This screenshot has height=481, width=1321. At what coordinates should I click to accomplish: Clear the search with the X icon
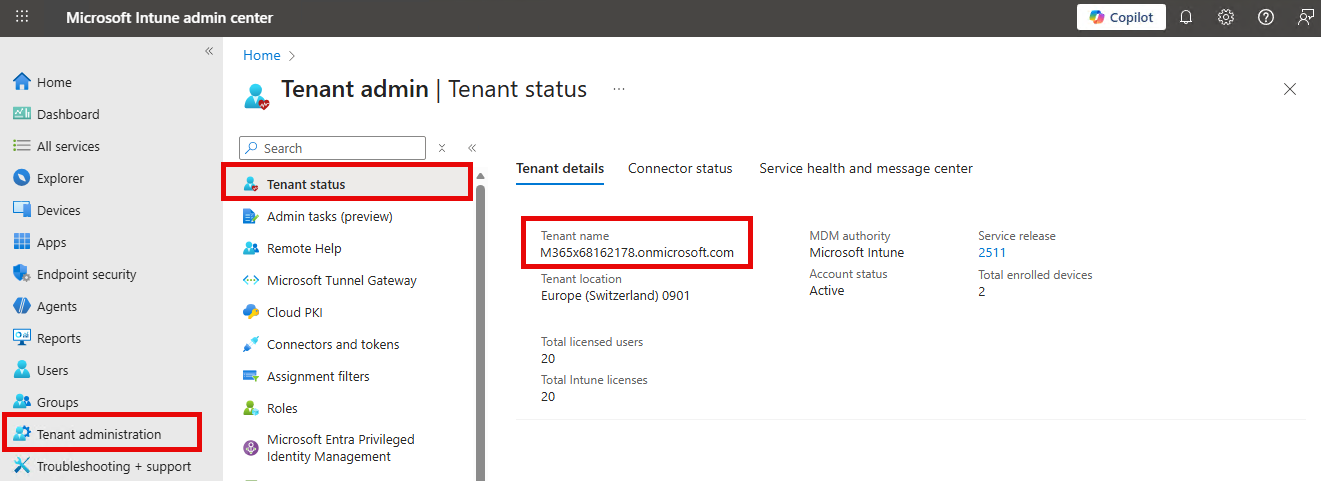coord(442,148)
